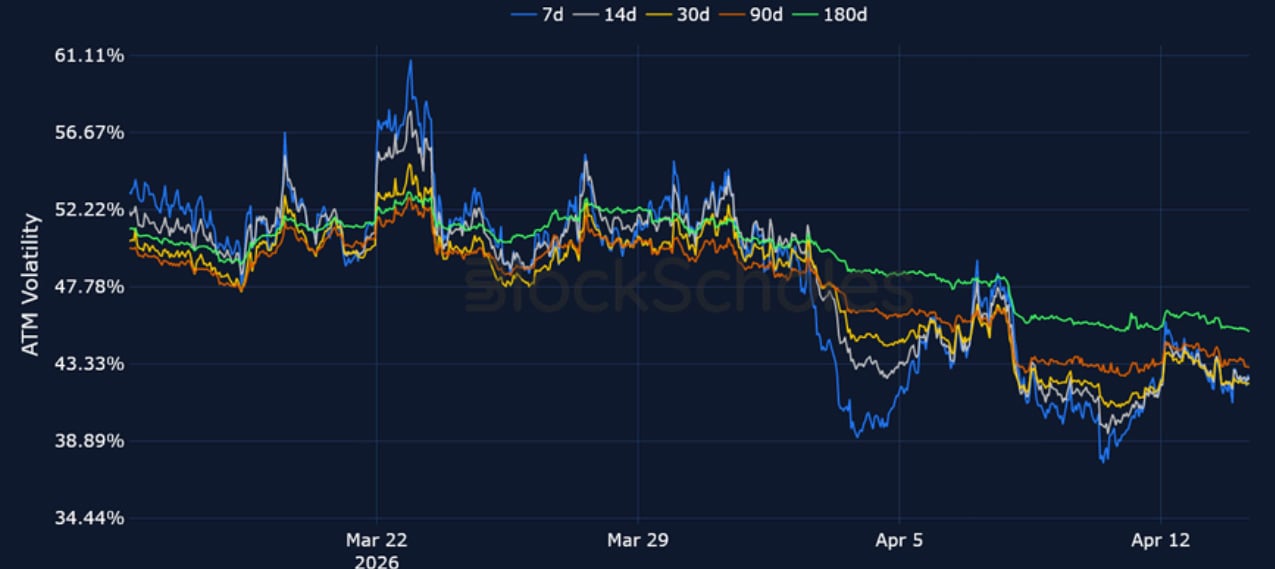Click the 61.11% y-axis tick label

pyautogui.click(x=89, y=56)
